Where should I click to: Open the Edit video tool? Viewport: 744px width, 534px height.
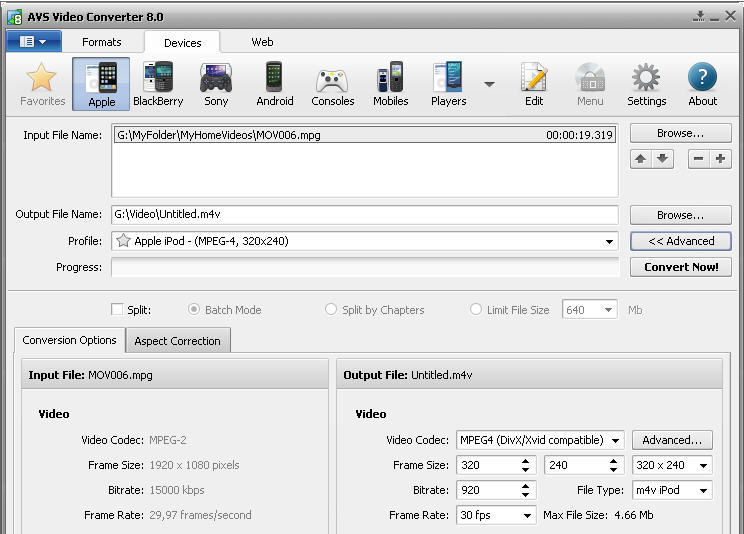click(534, 84)
